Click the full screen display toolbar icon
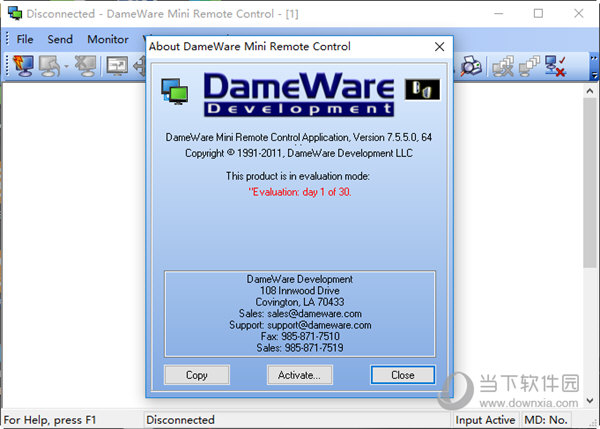 pos(117,66)
